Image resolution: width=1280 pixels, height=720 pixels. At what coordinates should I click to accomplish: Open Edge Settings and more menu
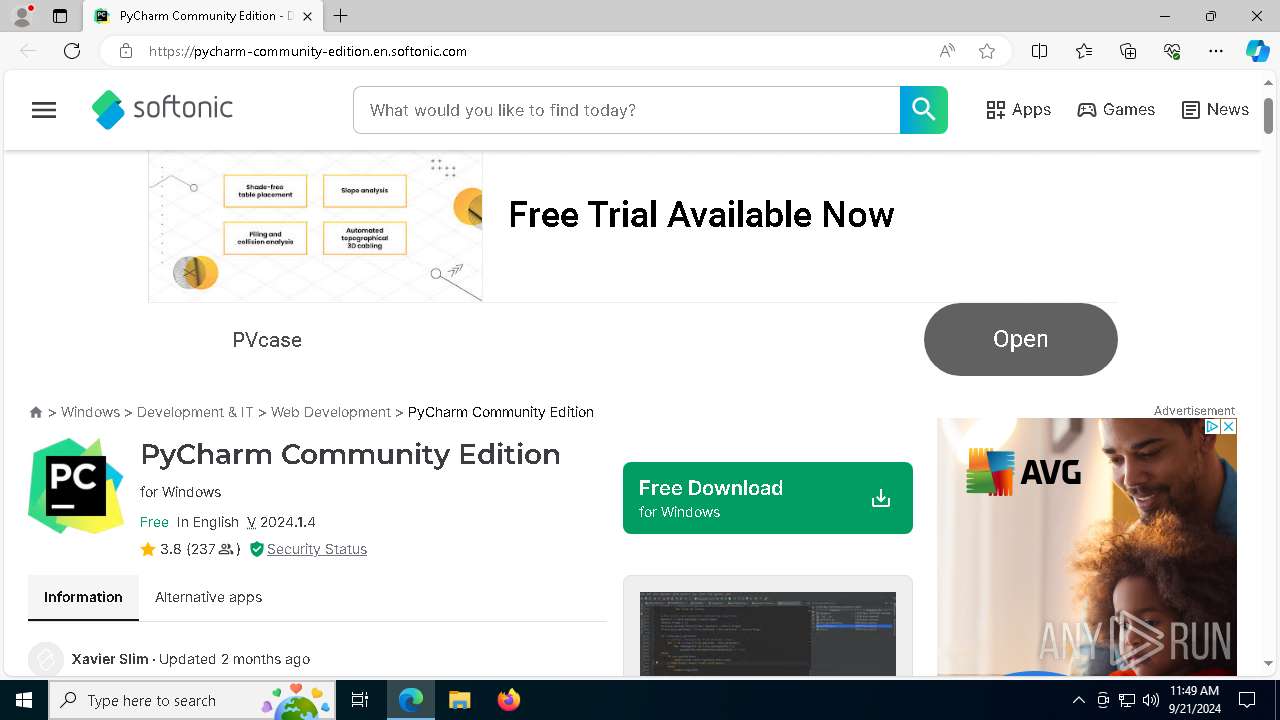[1216, 51]
